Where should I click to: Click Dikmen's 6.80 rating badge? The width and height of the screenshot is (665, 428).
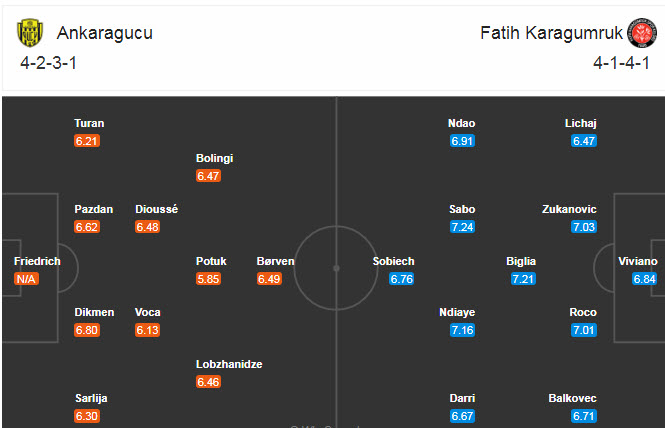87,330
